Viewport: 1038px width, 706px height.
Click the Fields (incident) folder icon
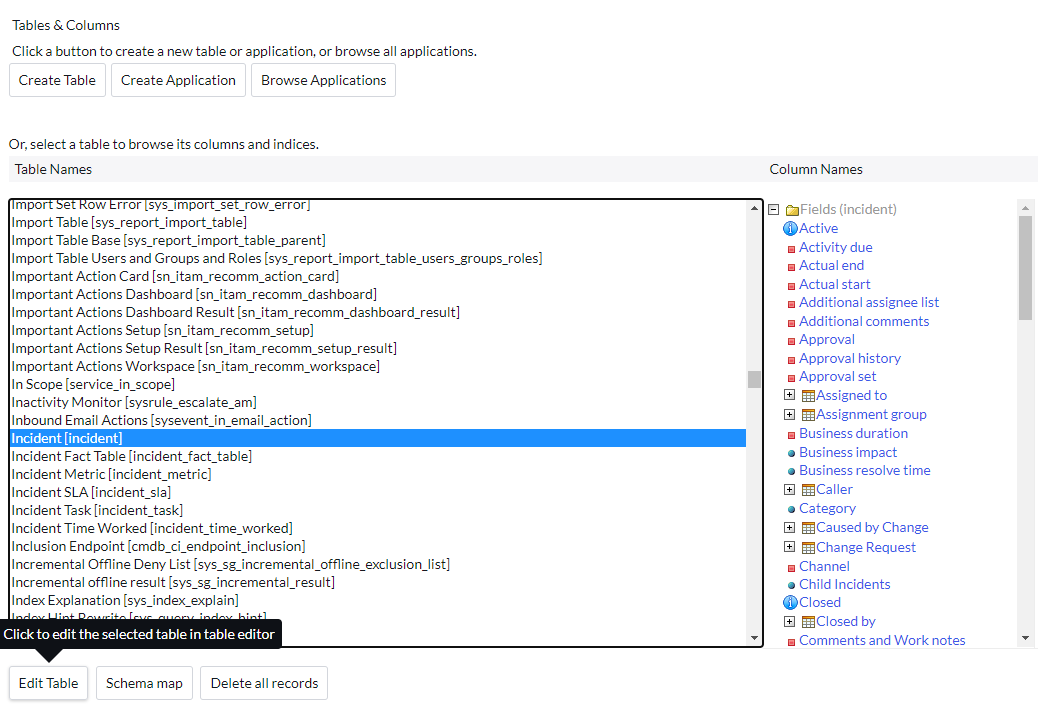coord(792,210)
